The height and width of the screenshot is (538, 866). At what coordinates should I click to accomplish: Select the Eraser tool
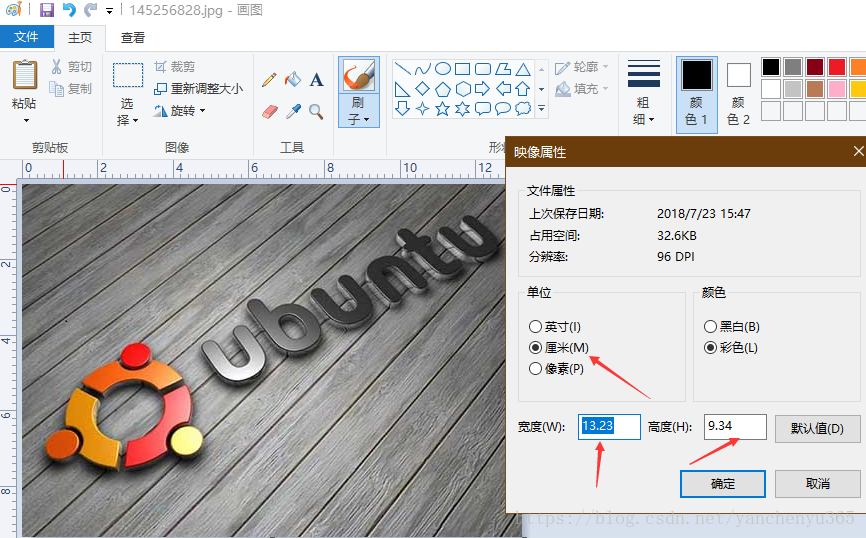pyautogui.click(x=269, y=112)
